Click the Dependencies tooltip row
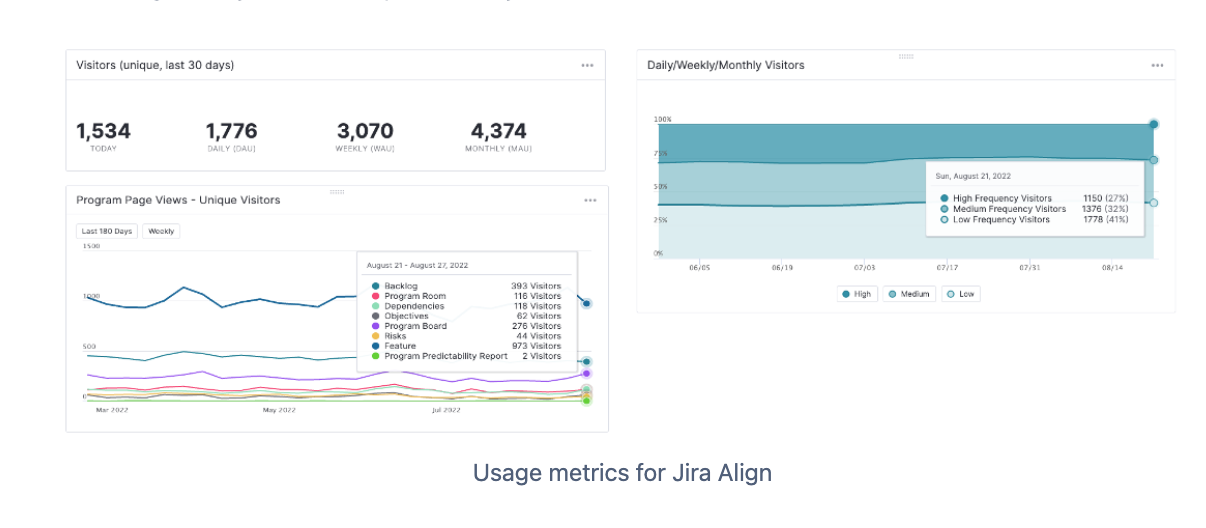 pyautogui.click(x=465, y=306)
